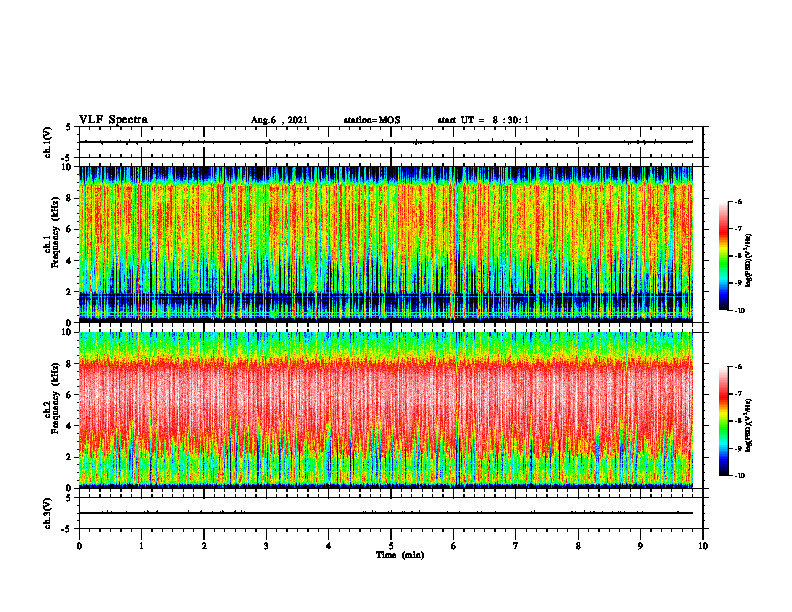Click the "ch.3(V)" waveform axis label
This screenshot has width=792, height=612.
pos(48,513)
